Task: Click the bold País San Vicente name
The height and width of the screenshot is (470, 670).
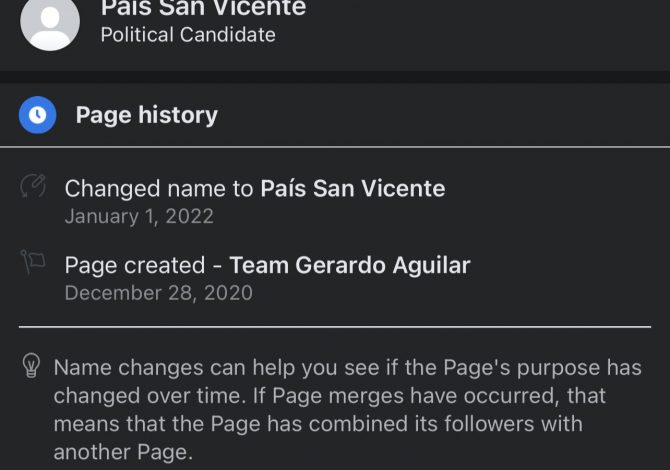Action: pyautogui.click(x=353, y=188)
